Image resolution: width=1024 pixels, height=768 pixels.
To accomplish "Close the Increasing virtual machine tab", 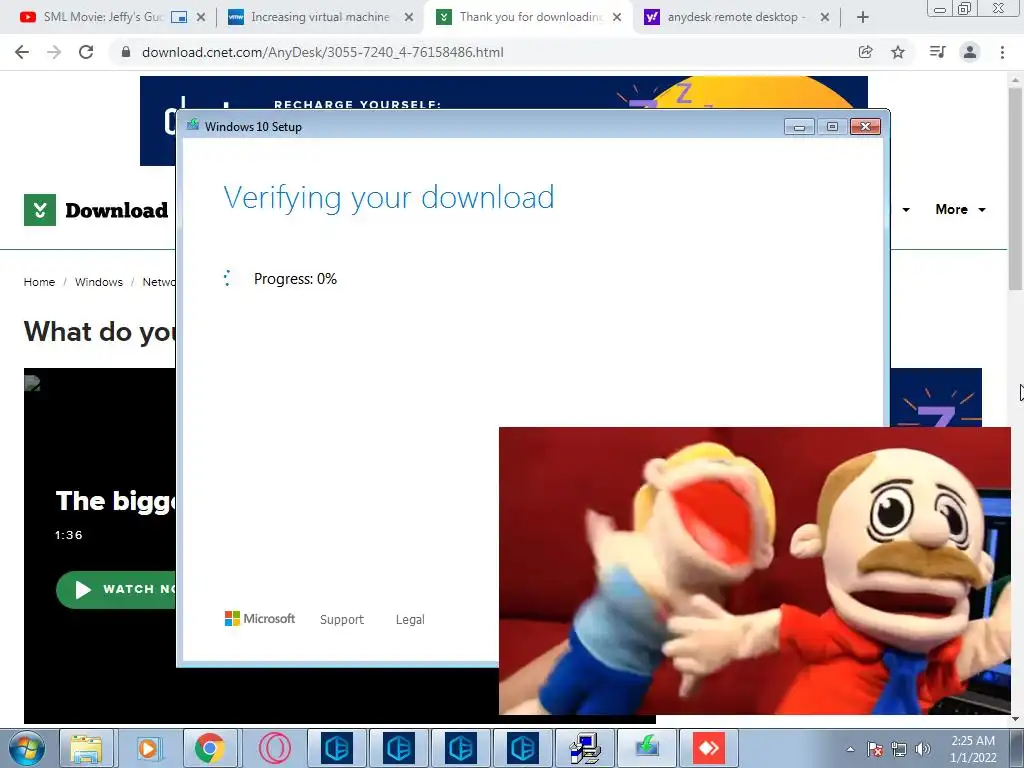I will [409, 18].
